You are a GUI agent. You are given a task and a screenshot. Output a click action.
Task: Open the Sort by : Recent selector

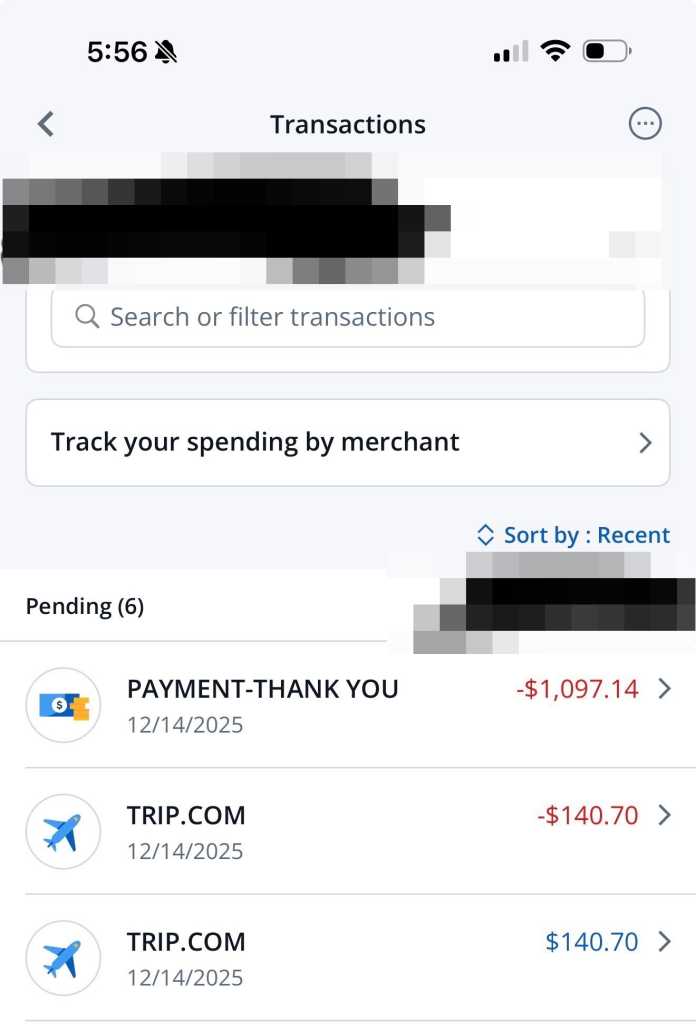click(x=586, y=535)
